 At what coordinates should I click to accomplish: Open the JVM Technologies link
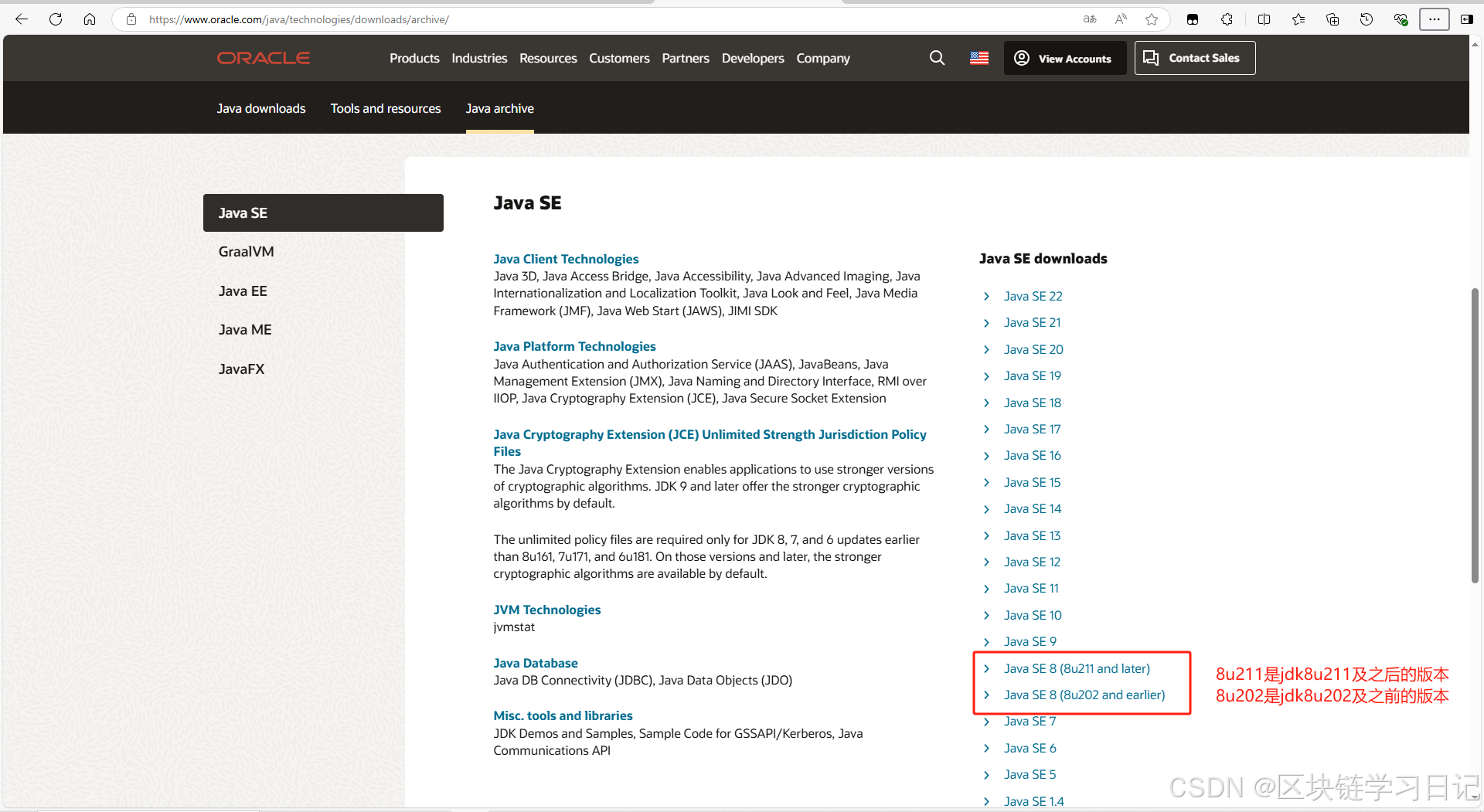pyautogui.click(x=546, y=610)
